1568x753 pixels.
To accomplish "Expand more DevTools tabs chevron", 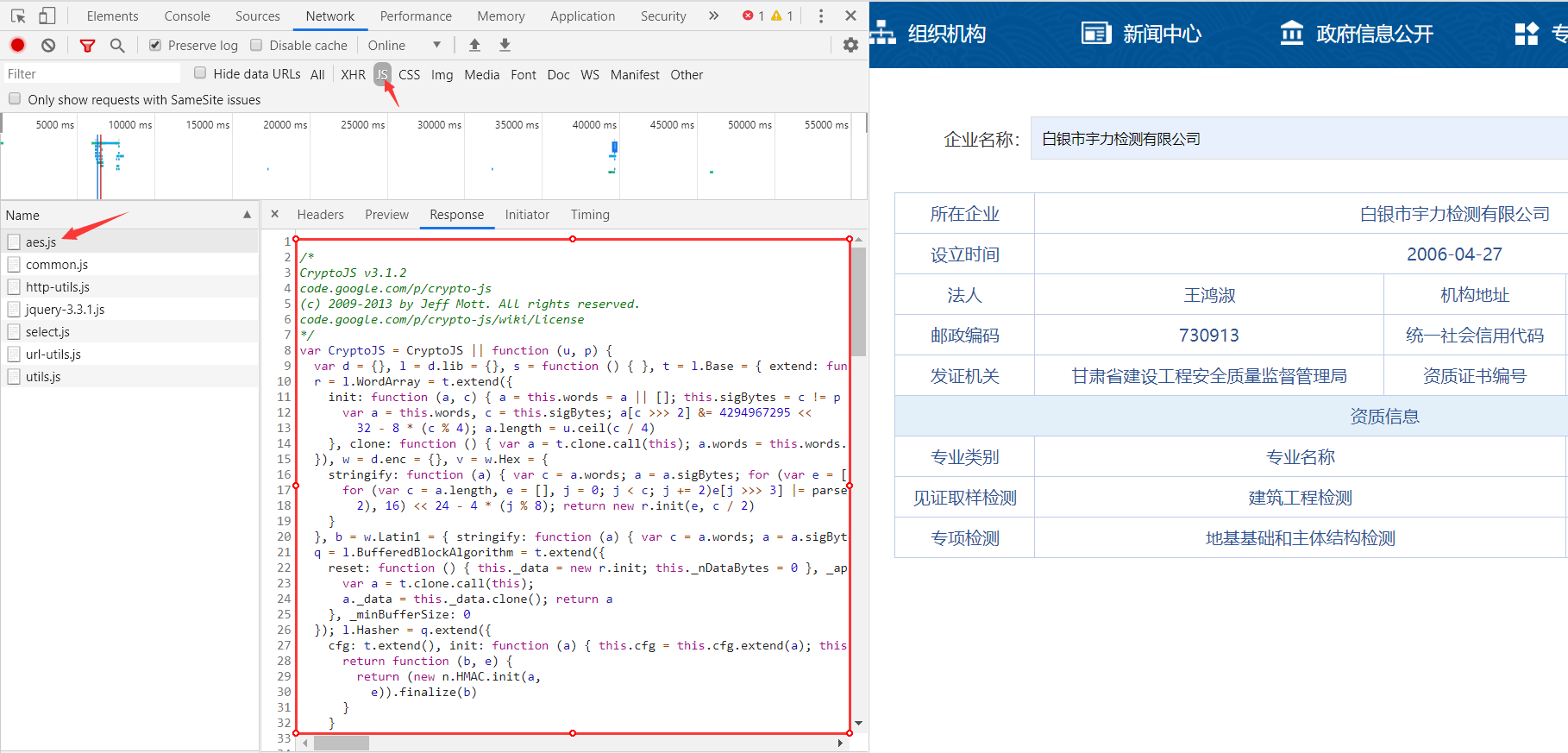I will tap(713, 16).
